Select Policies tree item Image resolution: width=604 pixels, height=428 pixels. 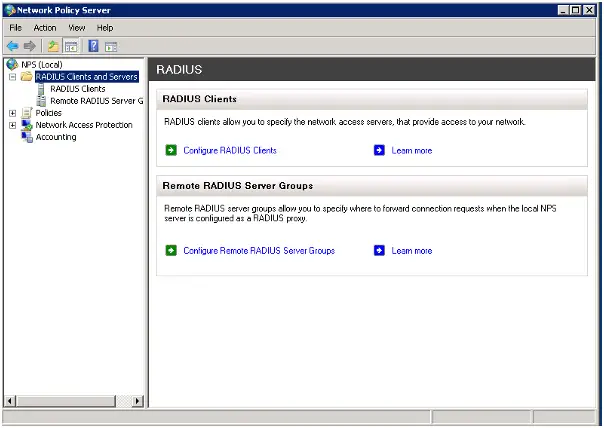pos(49,113)
